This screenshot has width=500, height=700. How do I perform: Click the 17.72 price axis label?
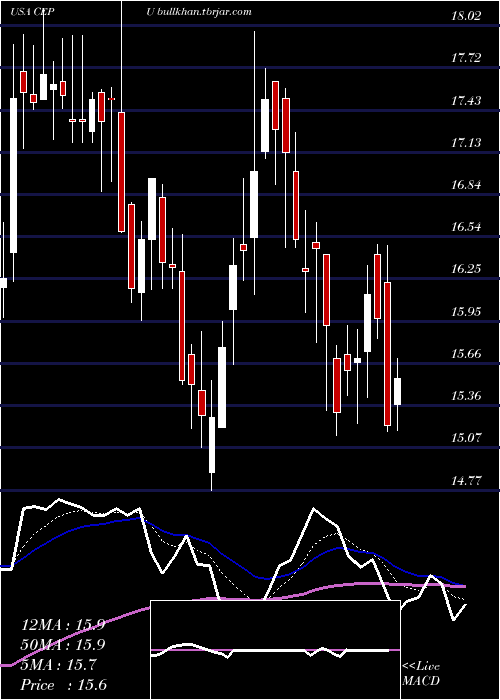click(466, 58)
